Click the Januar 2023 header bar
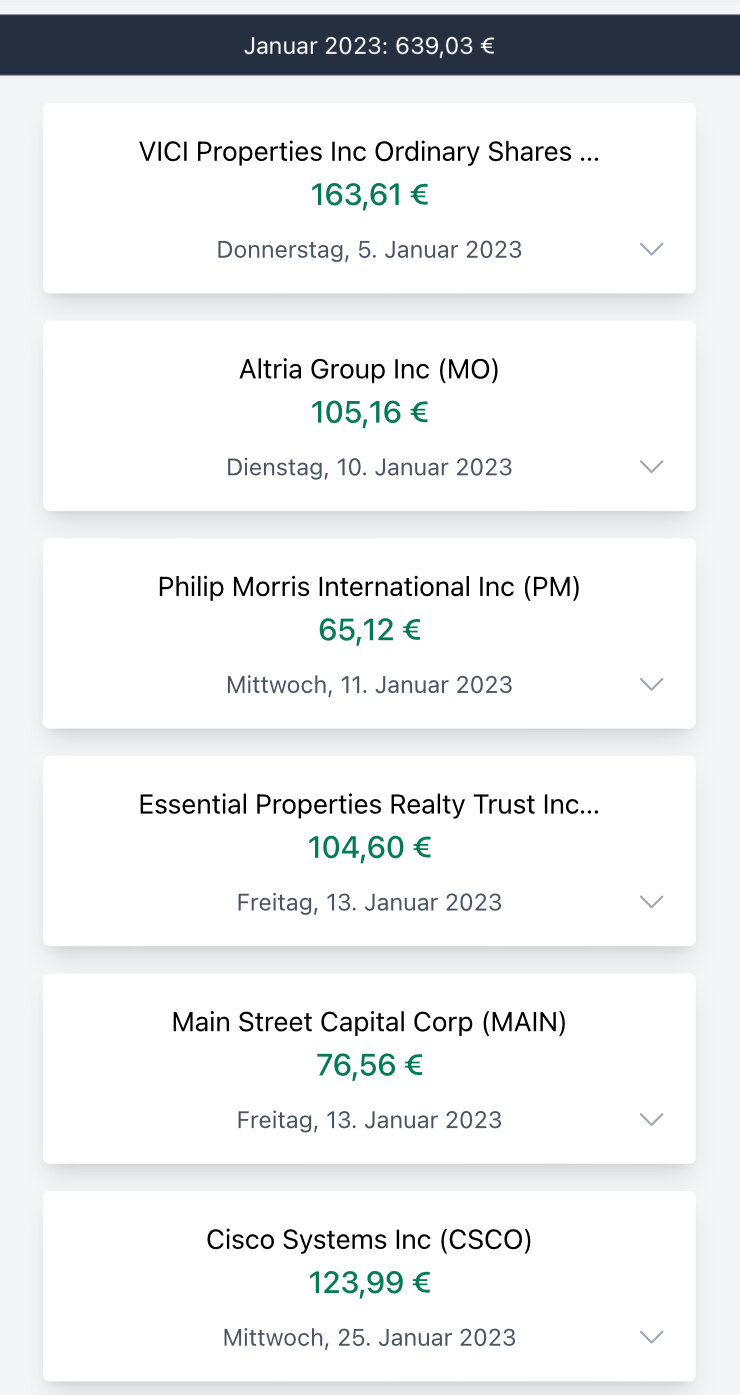 tap(369, 45)
